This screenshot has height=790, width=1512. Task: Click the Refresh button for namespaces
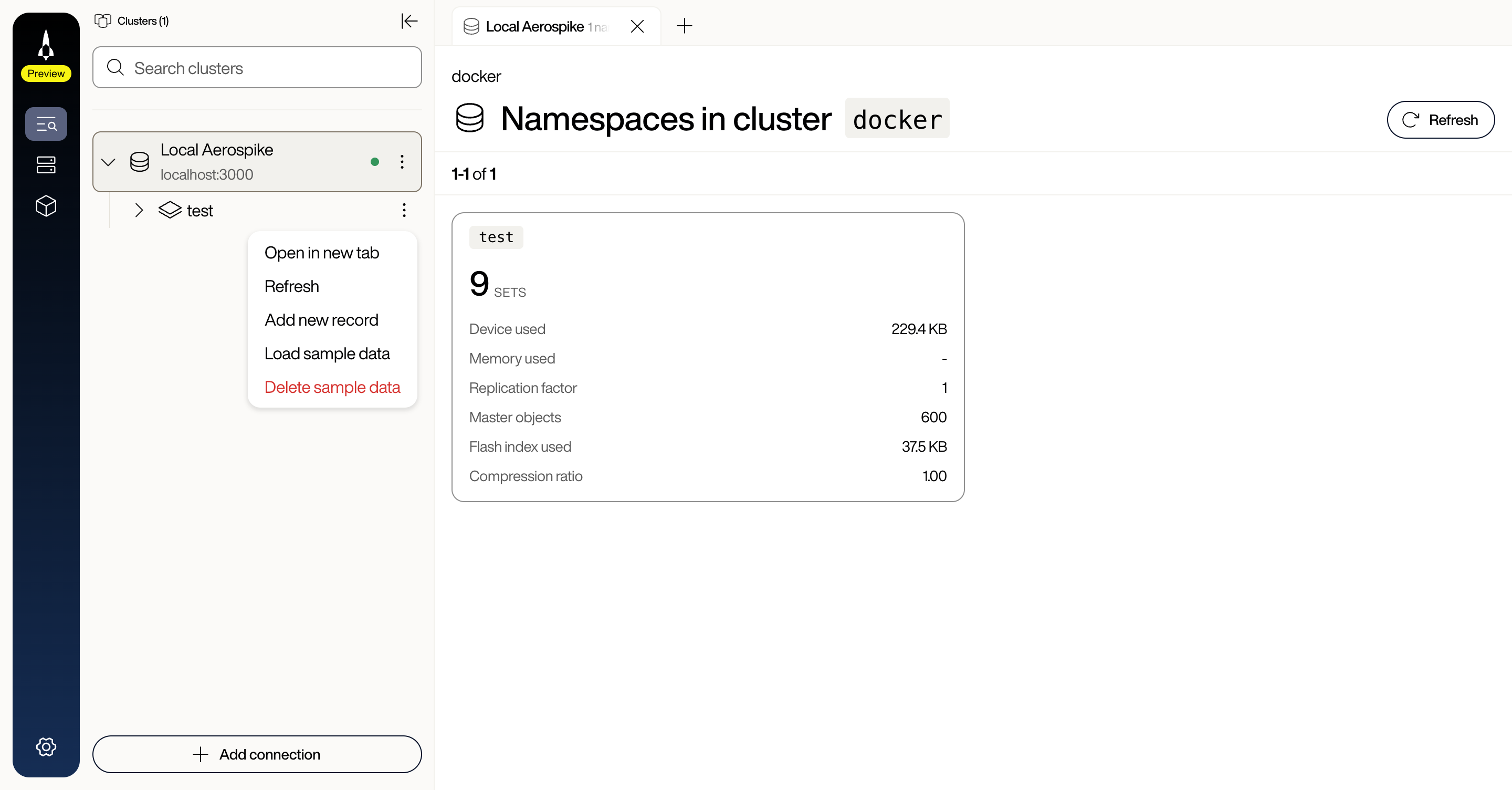[1441, 120]
